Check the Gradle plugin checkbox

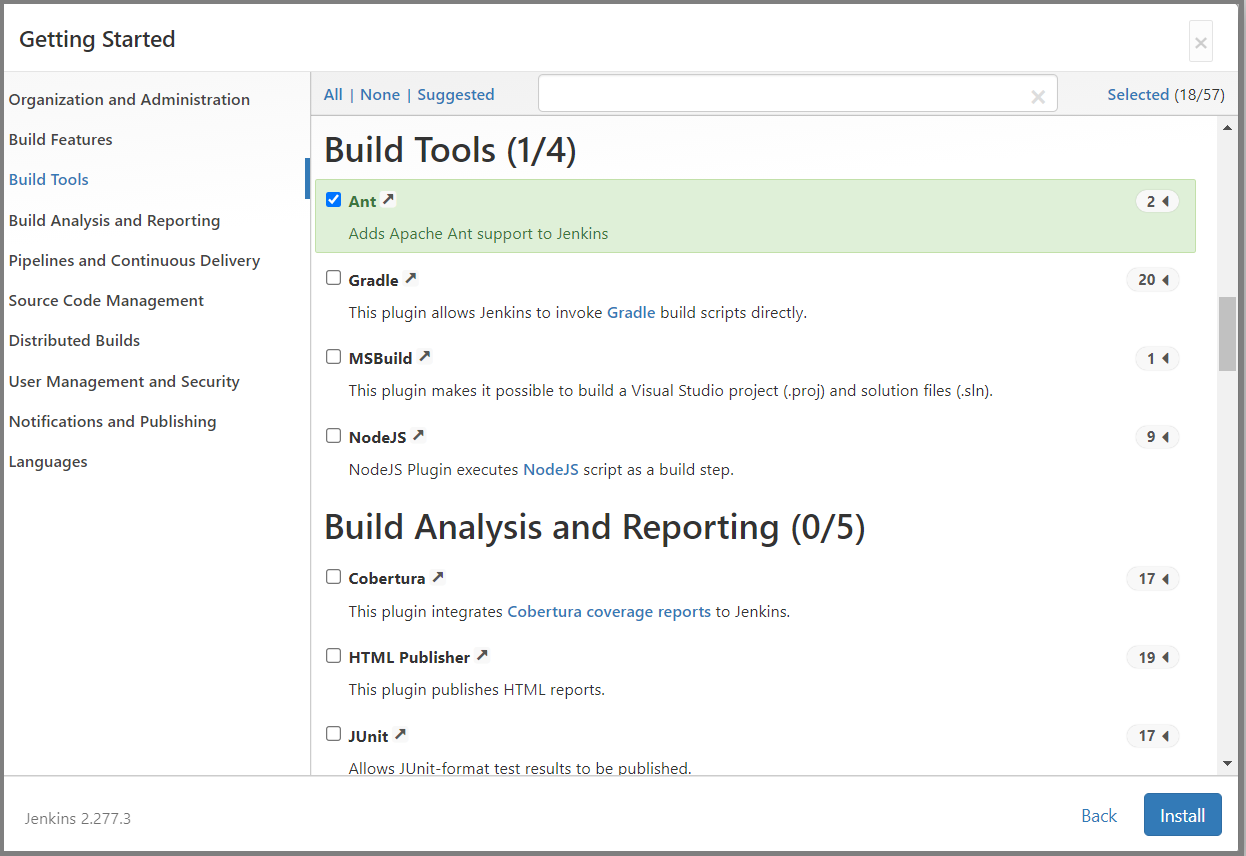[334, 278]
